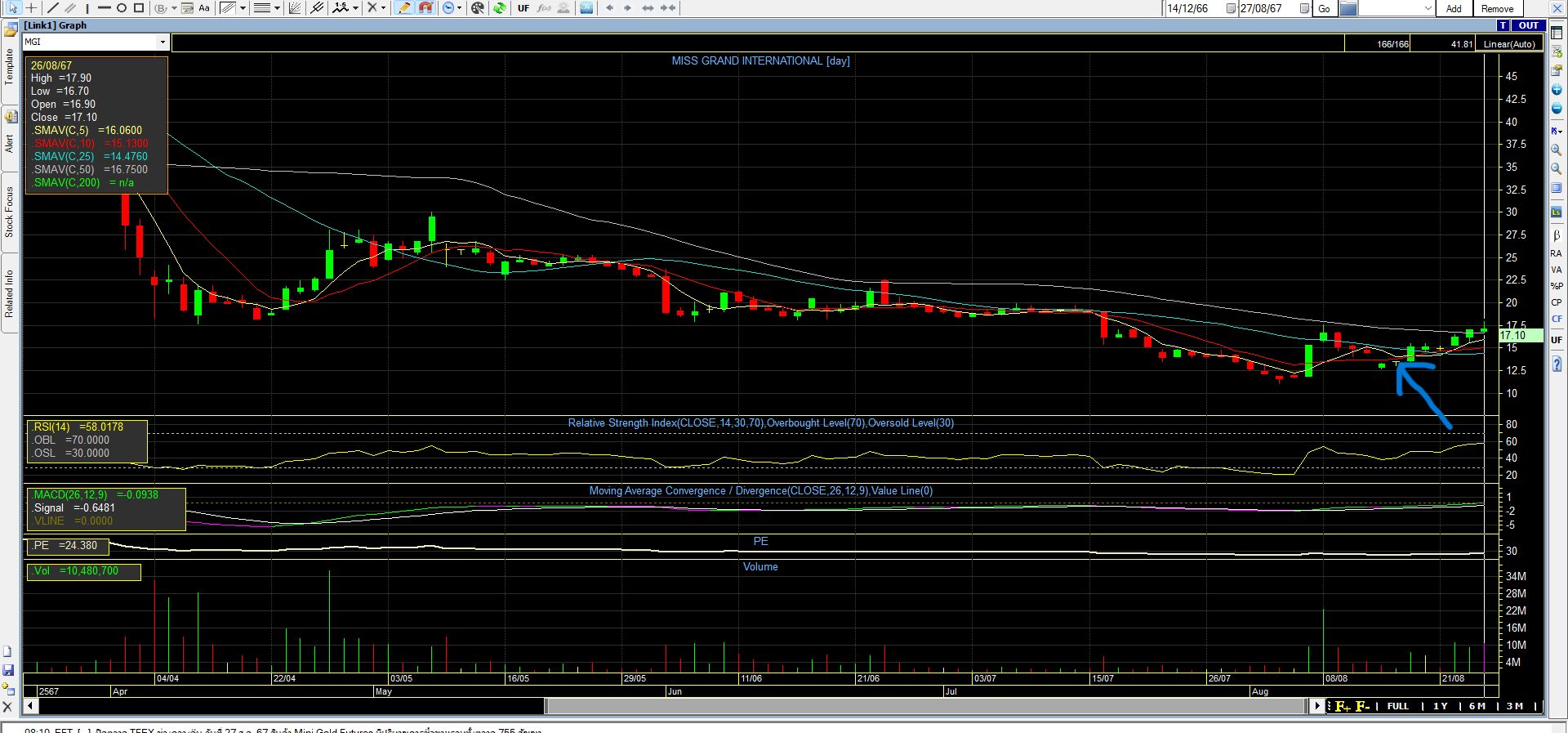This screenshot has height=733, width=1568.
Task: Select the vertical line tool
Action: 87,8
